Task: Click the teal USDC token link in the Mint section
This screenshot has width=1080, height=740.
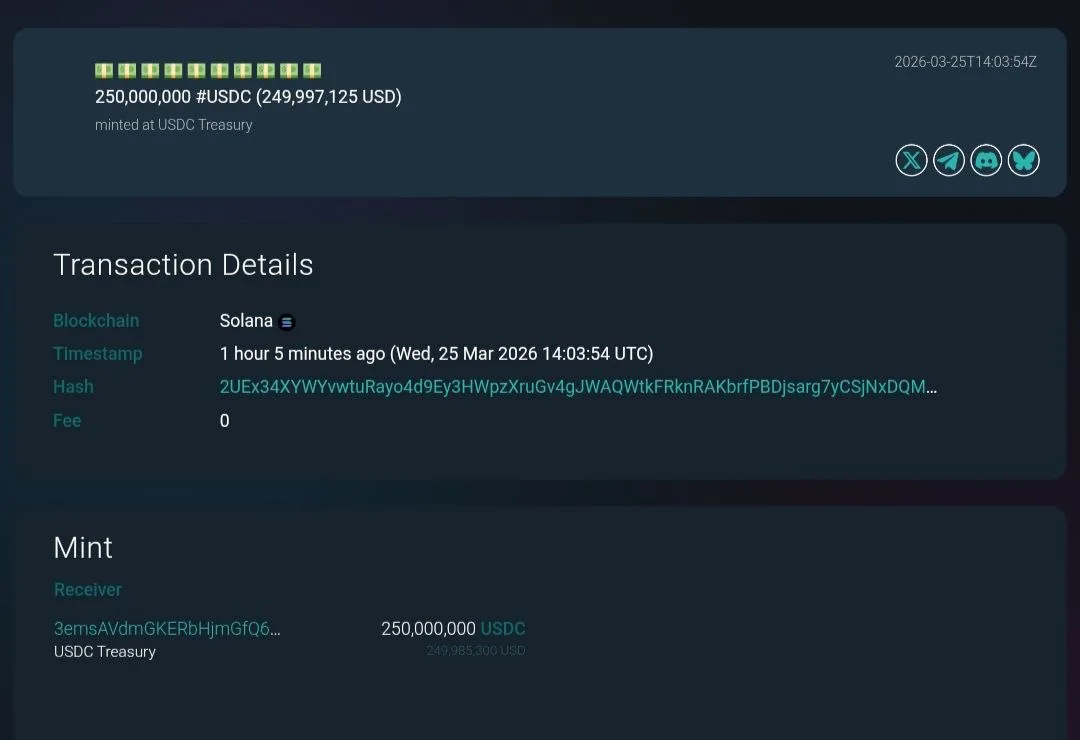Action: (x=503, y=629)
